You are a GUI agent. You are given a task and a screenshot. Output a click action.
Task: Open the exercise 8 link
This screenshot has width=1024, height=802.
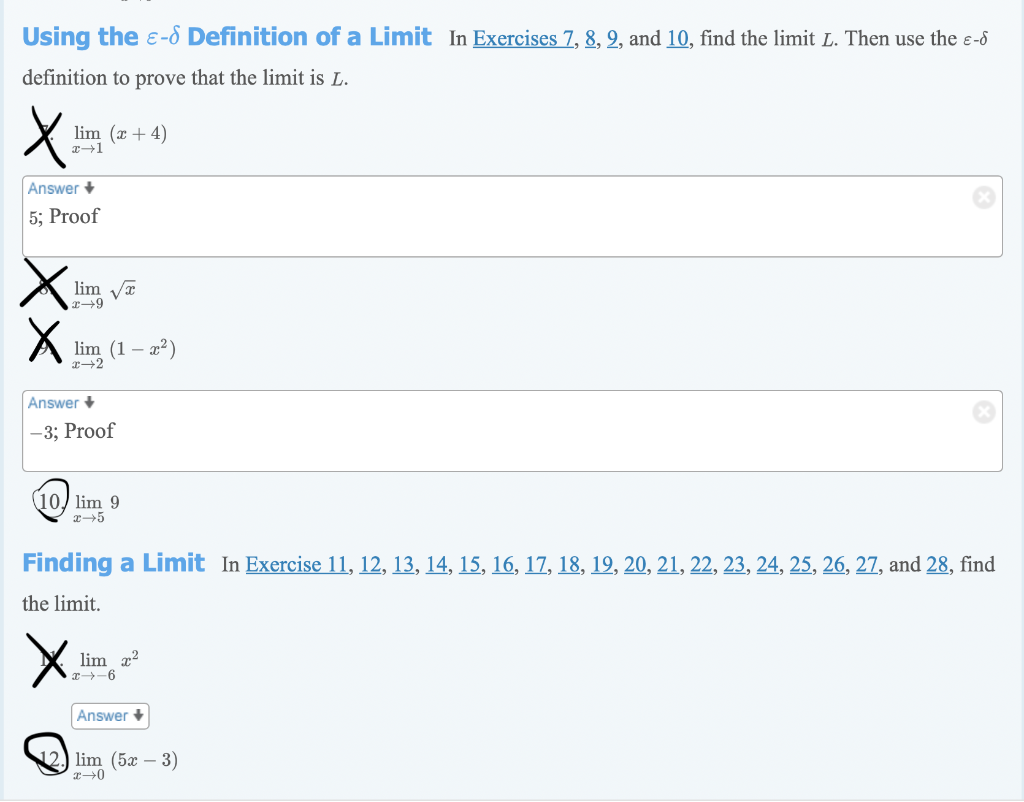click(588, 38)
